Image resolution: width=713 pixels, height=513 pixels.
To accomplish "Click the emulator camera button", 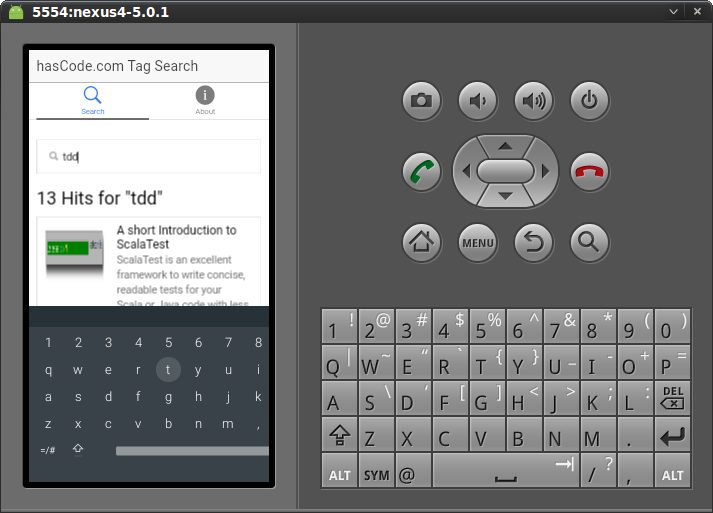I will (x=422, y=101).
